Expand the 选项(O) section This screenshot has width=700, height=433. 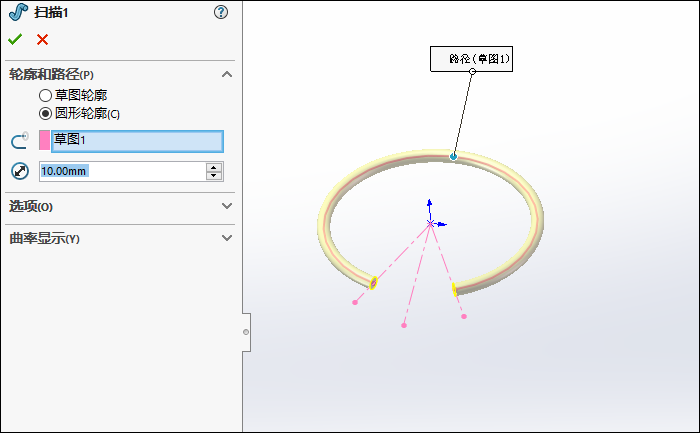[227, 206]
